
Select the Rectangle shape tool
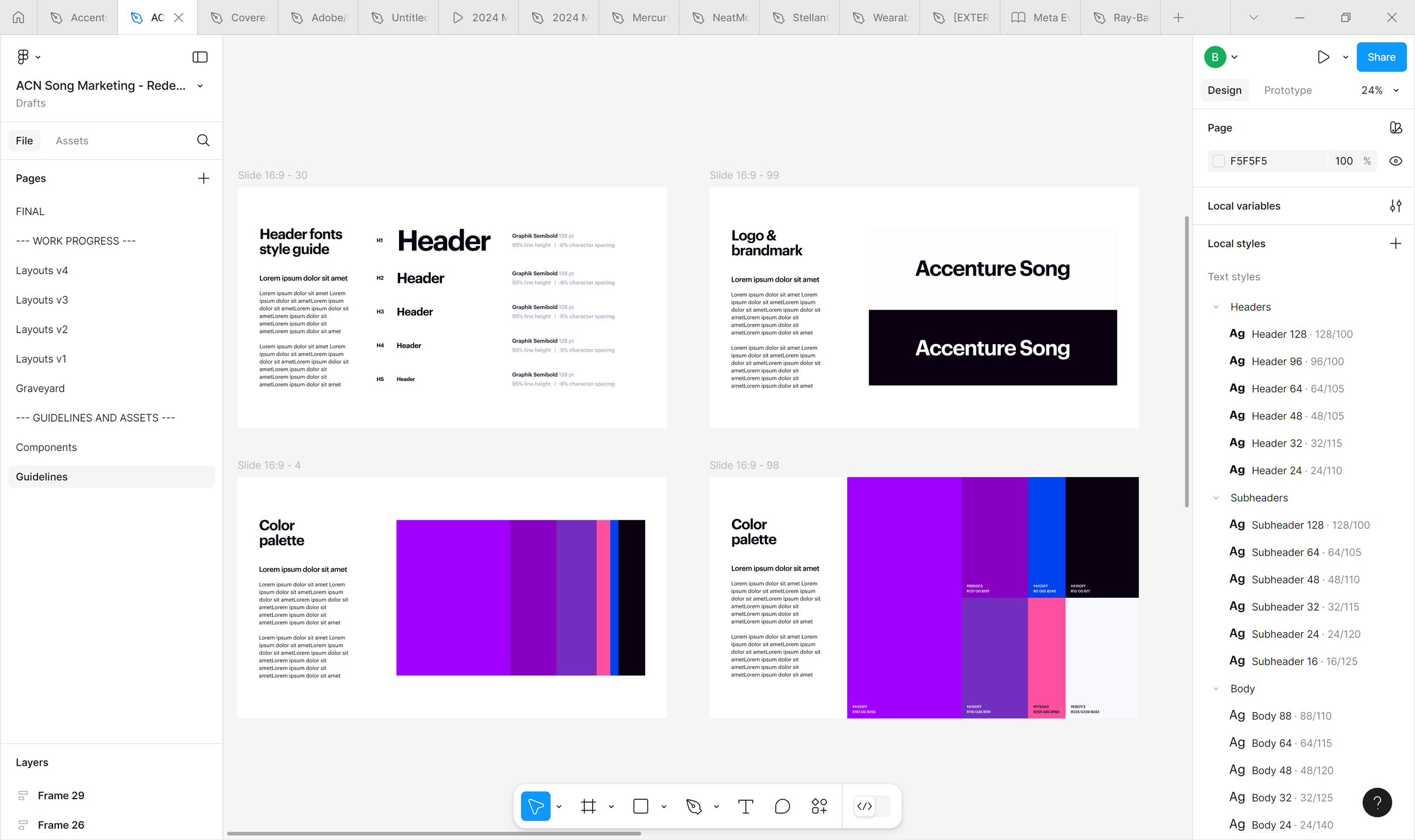click(641, 806)
